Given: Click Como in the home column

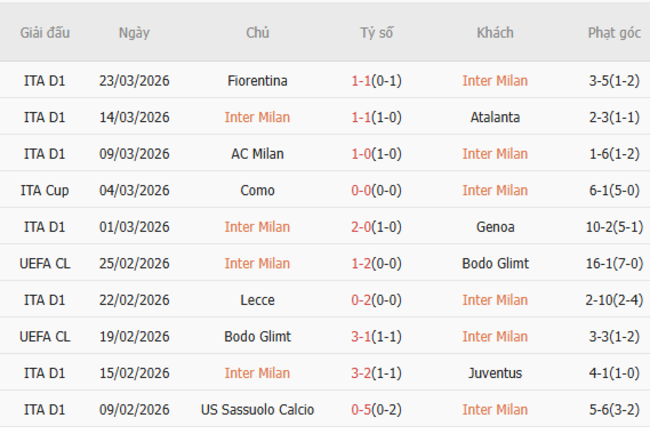Looking at the screenshot, I should 257,190.
